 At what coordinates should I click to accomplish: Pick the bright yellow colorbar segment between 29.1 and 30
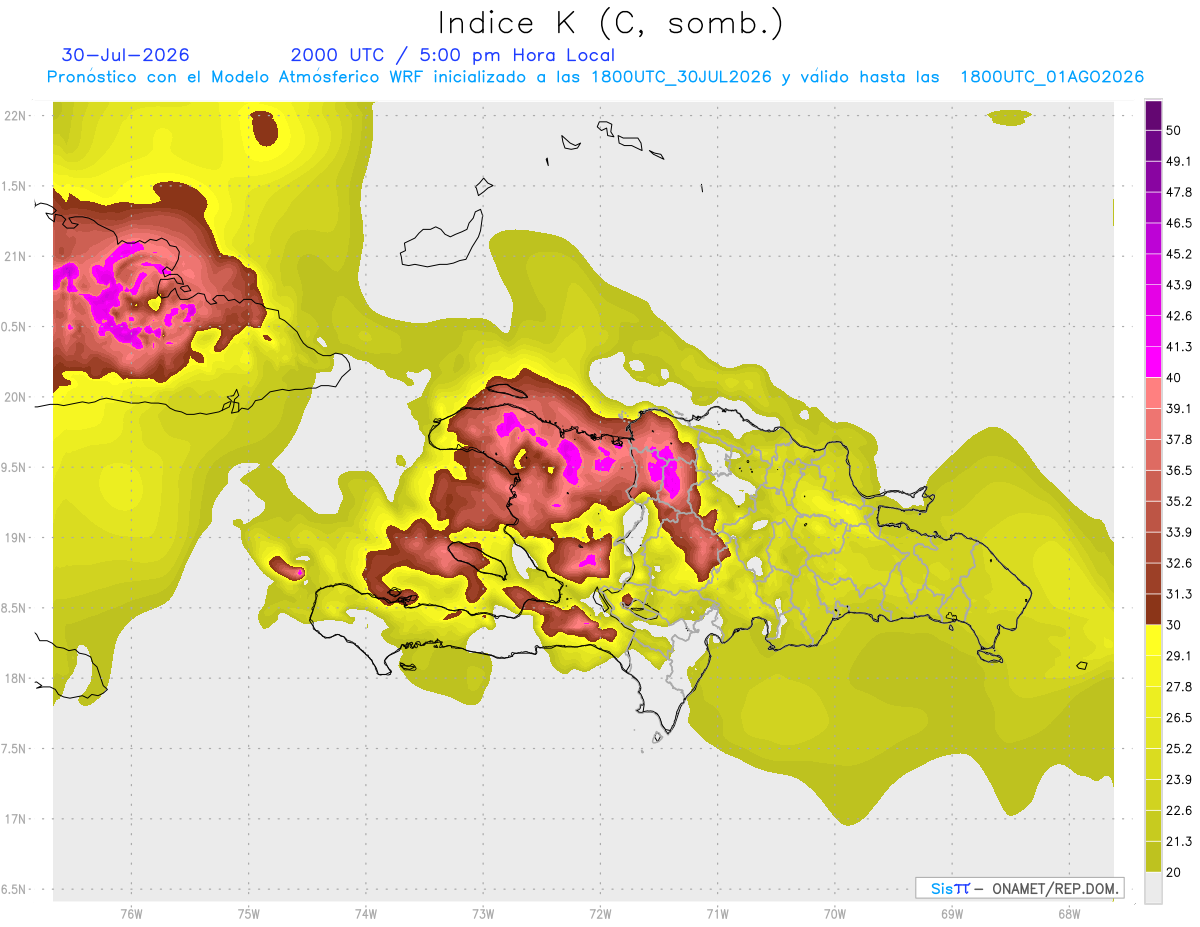pos(1153,640)
